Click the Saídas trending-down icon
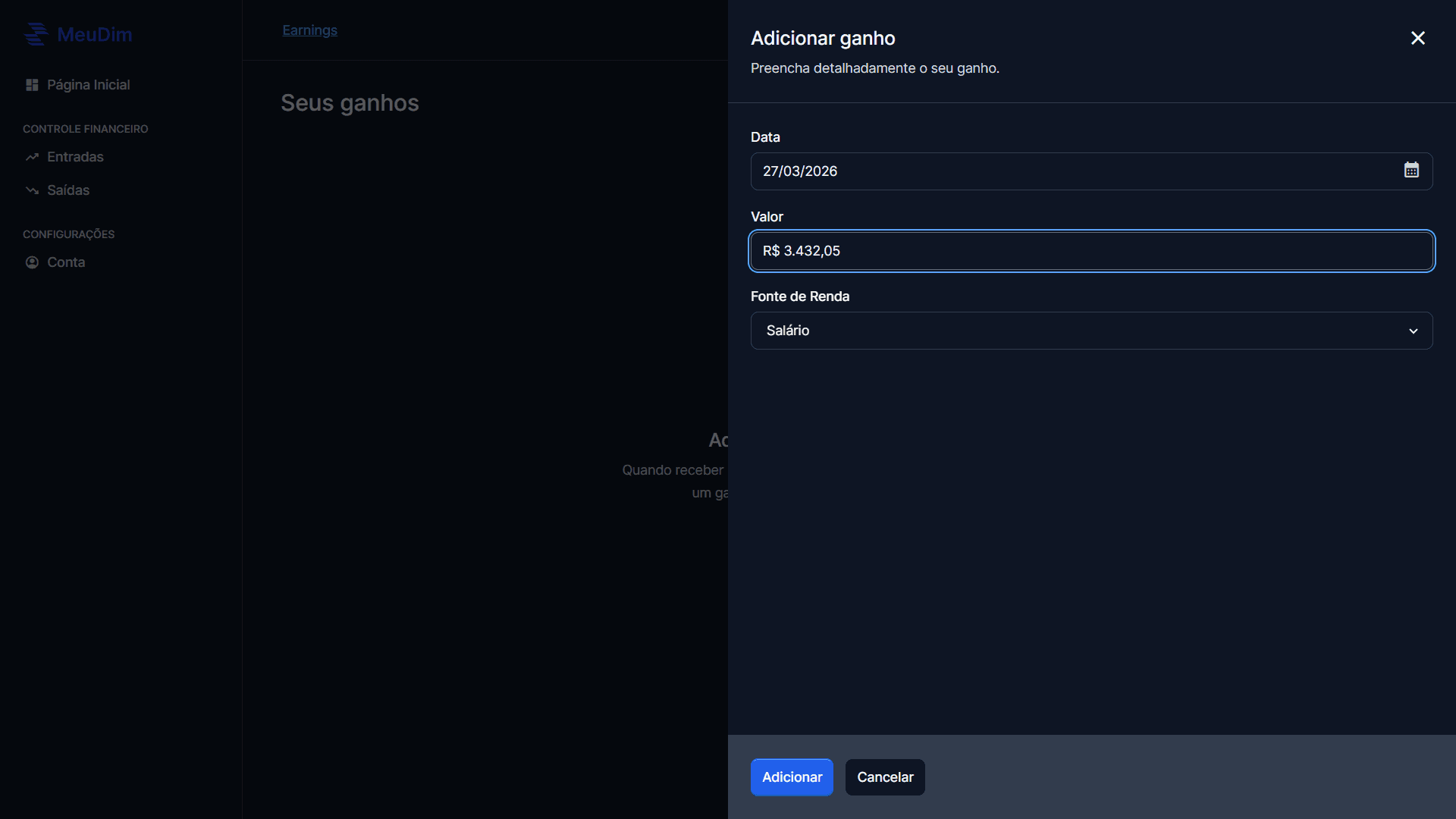 (x=32, y=190)
